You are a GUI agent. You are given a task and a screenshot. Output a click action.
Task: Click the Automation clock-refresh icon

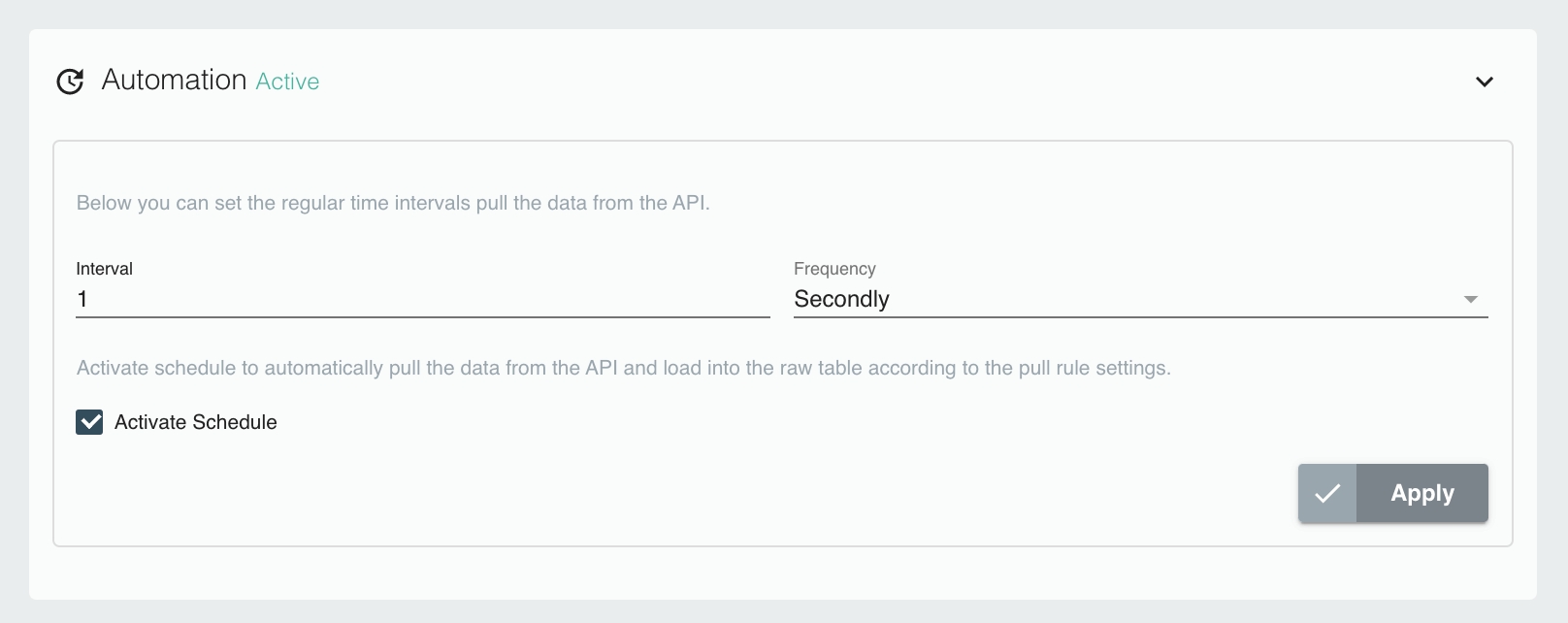(x=70, y=82)
